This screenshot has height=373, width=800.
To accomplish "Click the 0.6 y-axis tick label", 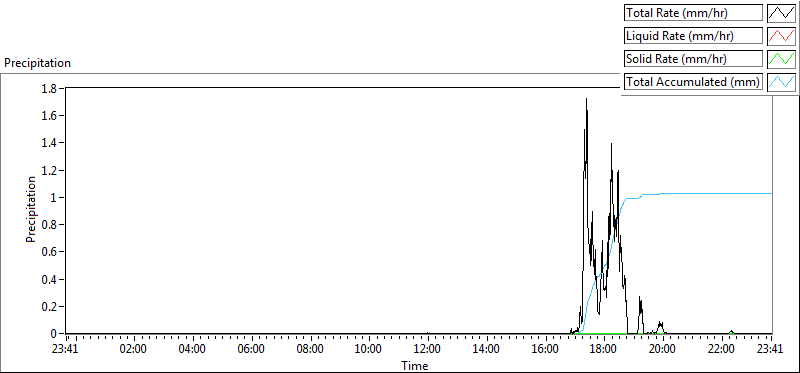I will coord(50,252).
